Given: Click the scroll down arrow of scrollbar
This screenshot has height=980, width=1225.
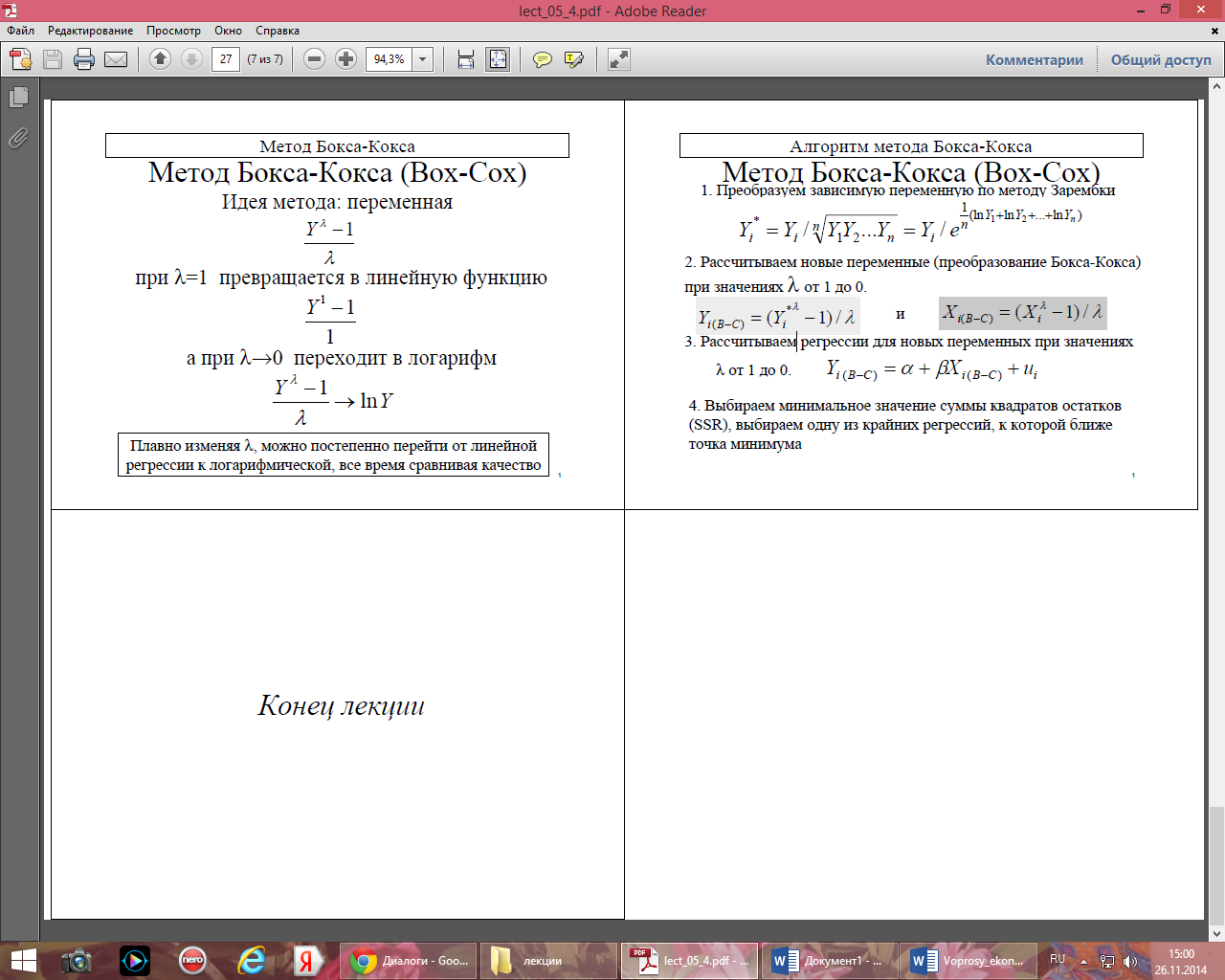Looking at the screenshot, I should tap(1216, 933).
